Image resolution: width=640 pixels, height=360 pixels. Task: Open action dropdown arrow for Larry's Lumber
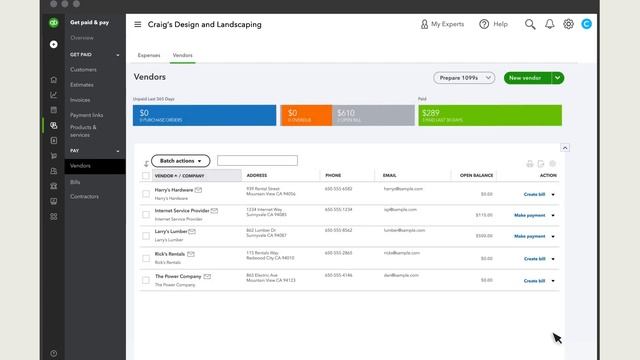tap(553, 237)
